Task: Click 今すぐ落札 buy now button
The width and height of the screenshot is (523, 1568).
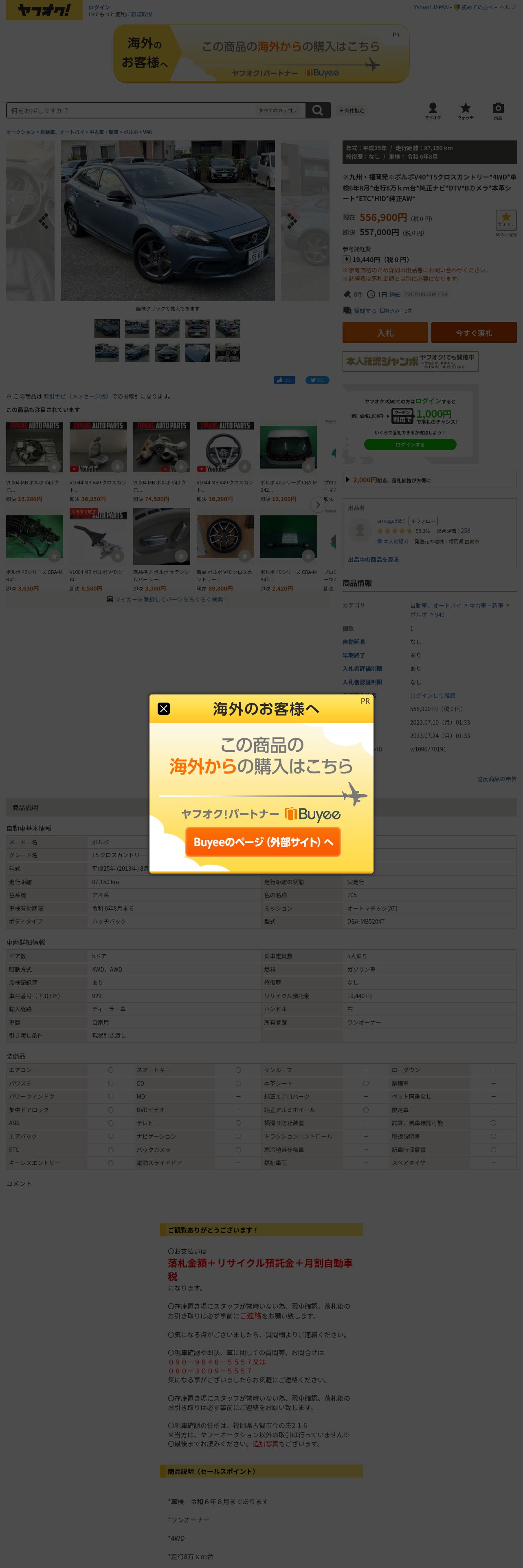Action: coord(474,333)
